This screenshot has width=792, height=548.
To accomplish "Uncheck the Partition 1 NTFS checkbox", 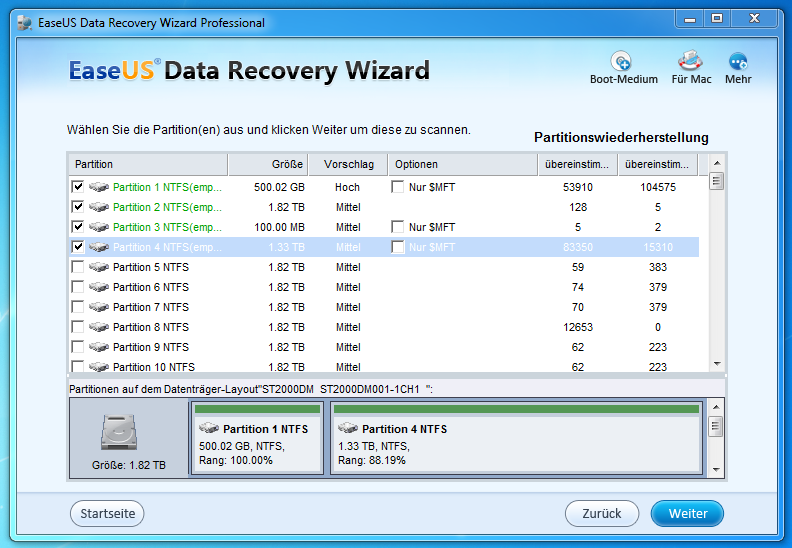I will [78, 187].
